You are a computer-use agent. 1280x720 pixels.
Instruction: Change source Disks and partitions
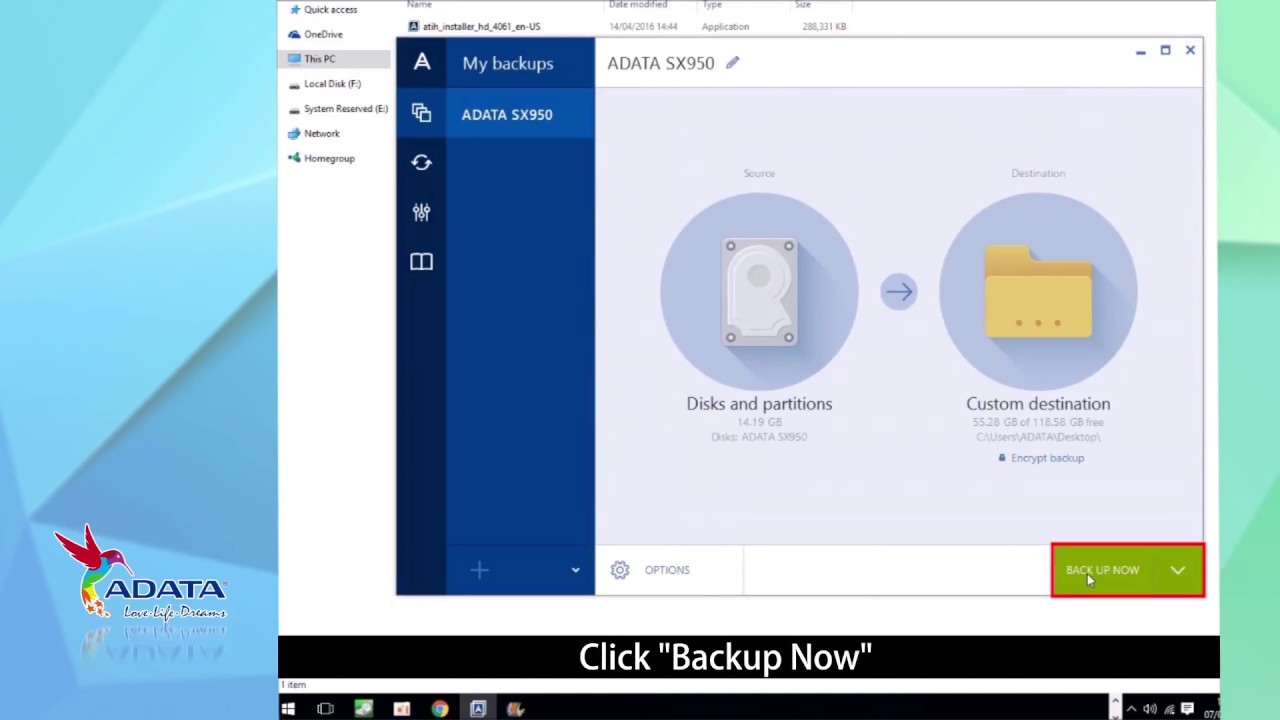(759, 291)
